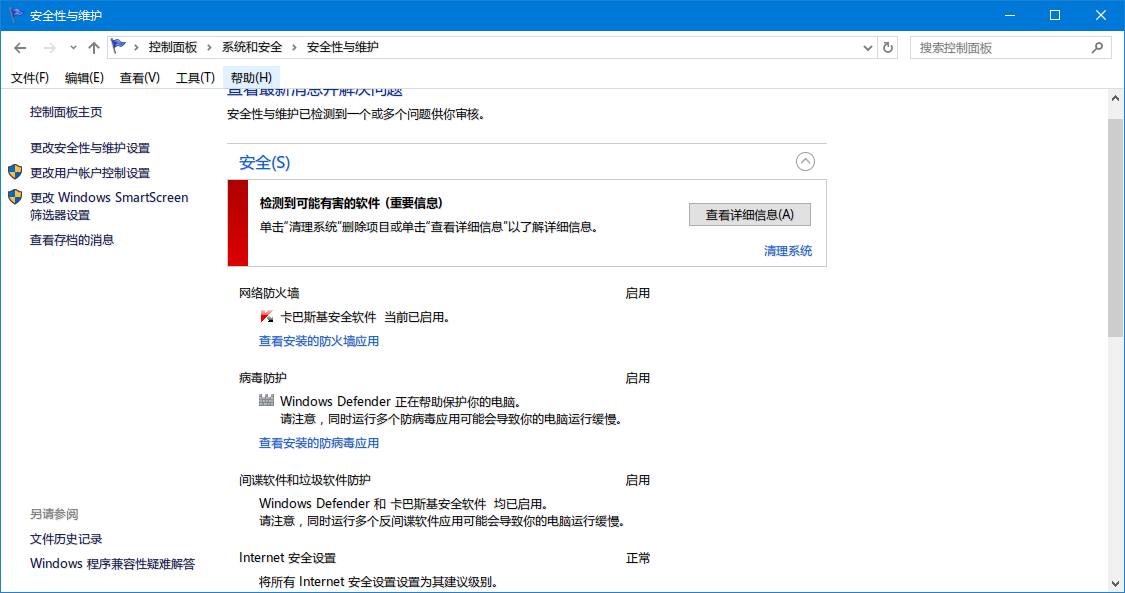Viewport: 1125px width, 593px height.
Task: Expand the breadcrumb arrow after 控制面板
Action: click(x=210, y=47)
